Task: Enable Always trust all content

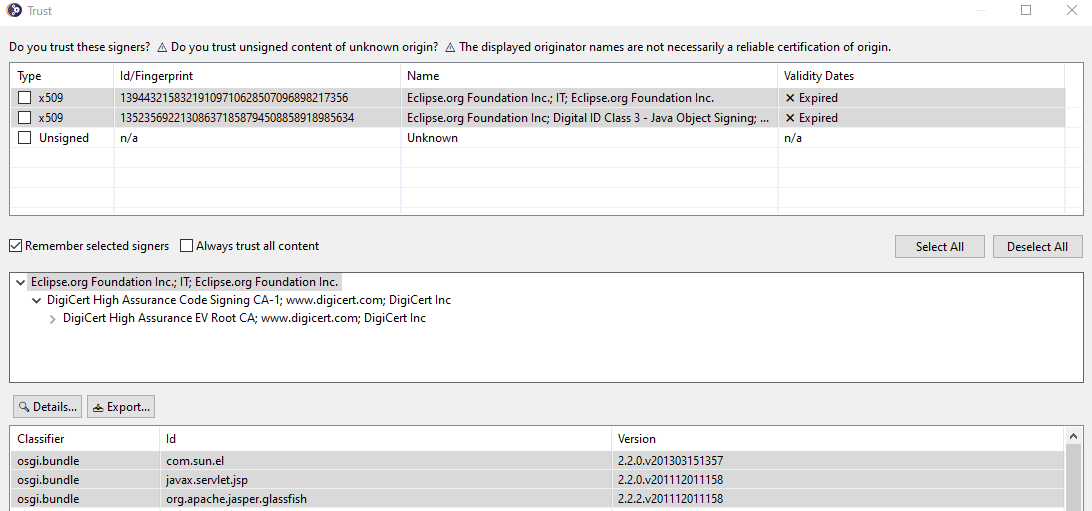Action: tap(187, 246)
